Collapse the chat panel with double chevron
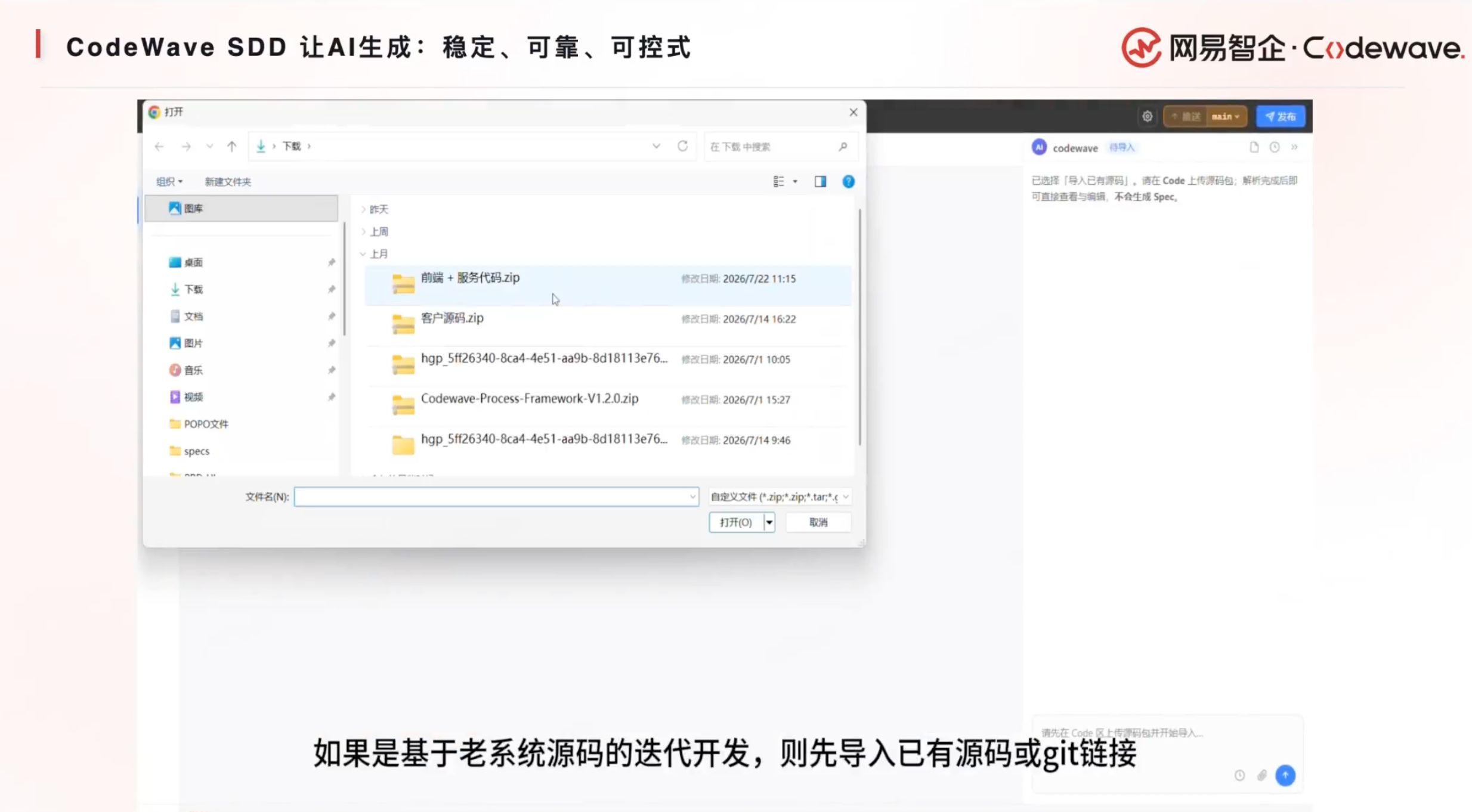 click(1294, 147)
